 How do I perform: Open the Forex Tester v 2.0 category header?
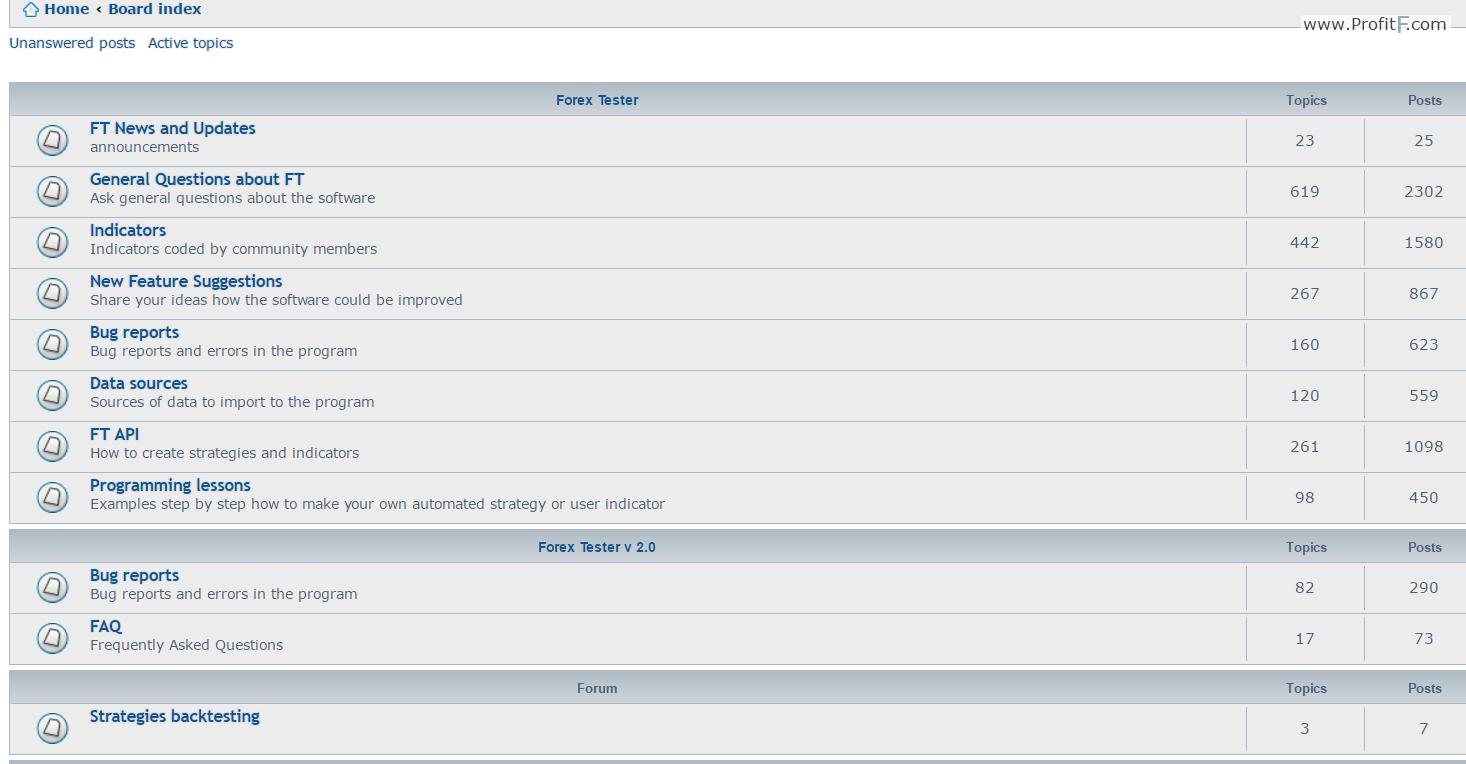597,547
